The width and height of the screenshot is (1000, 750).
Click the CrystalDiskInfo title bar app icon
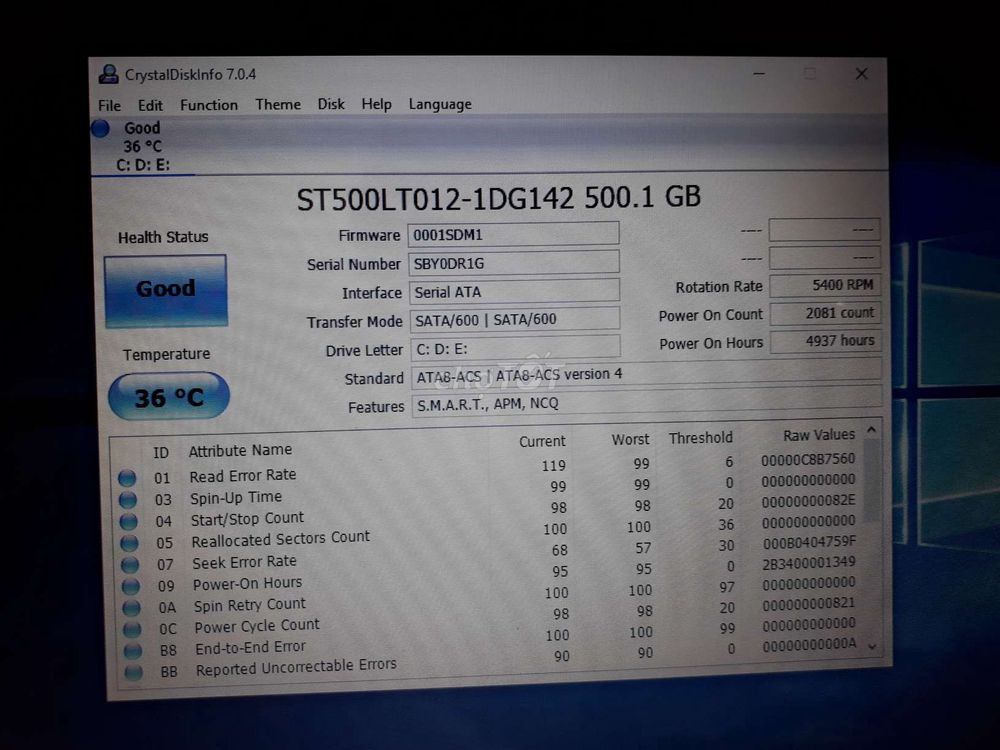pyautogui.click(x=108, y=75)
